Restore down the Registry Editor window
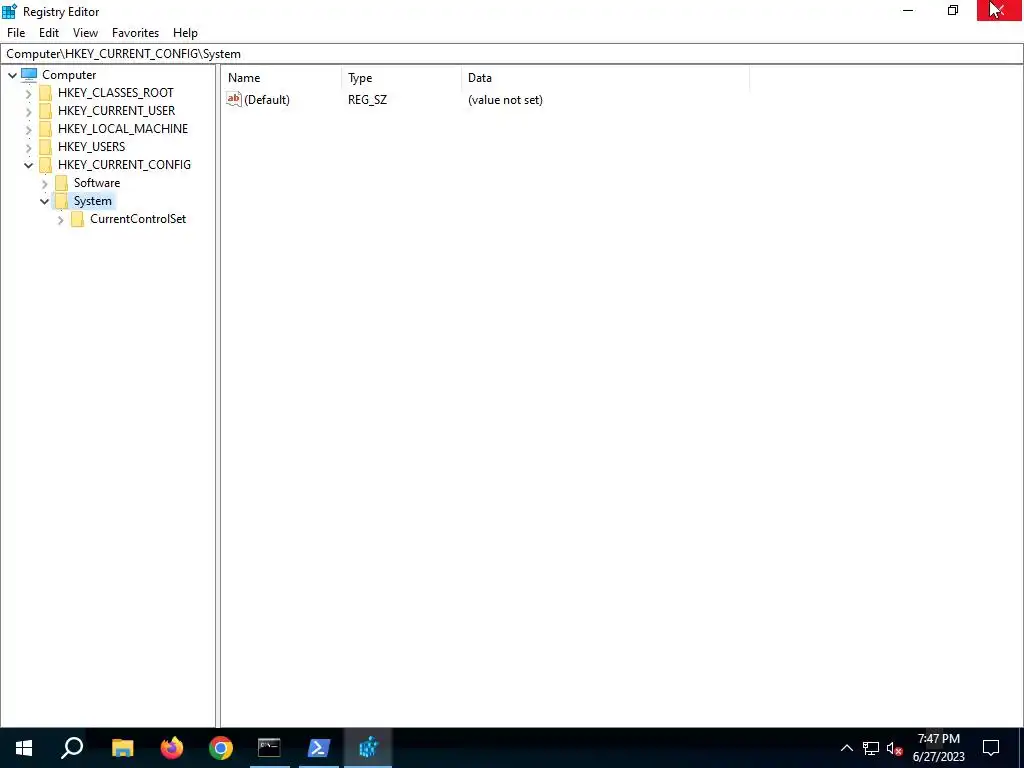This screenshot has height=768, width=1024. (953, 10)
